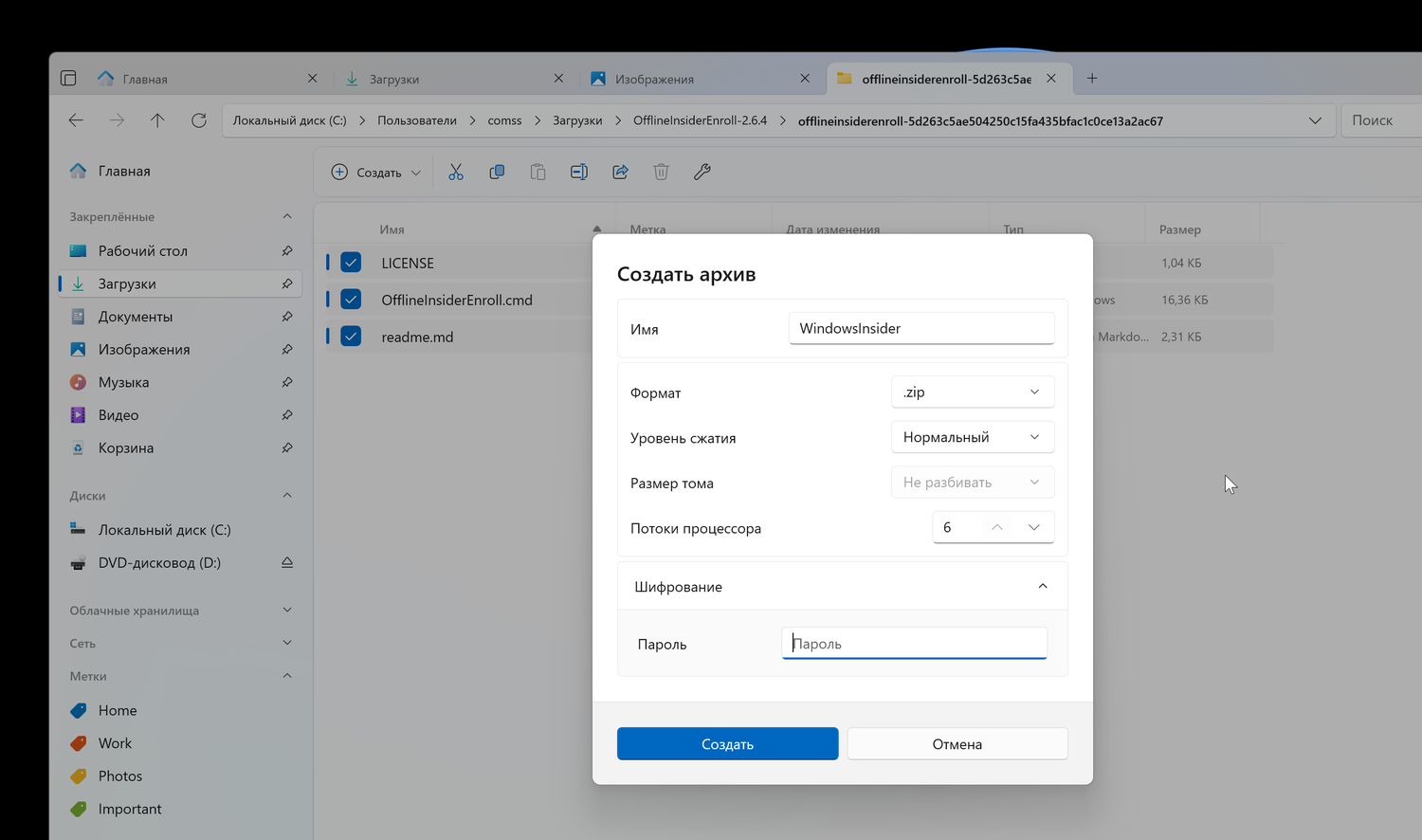The height and width of the screenshot is (840, 1422).
Task: Open the Создать dropdown in the toolbar
Action: point(376,173)
